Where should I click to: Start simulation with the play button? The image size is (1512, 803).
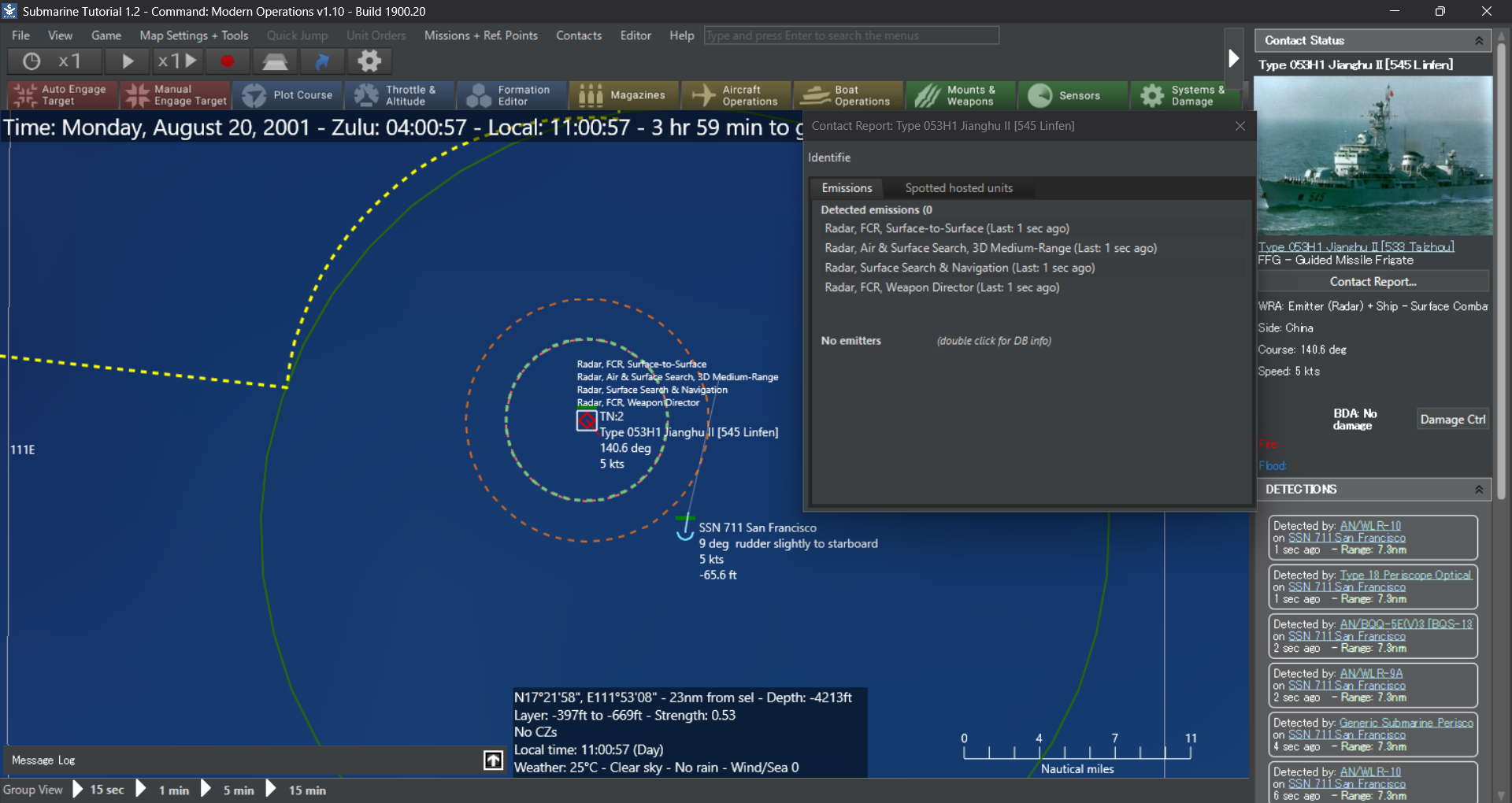[x=128, y=61]
